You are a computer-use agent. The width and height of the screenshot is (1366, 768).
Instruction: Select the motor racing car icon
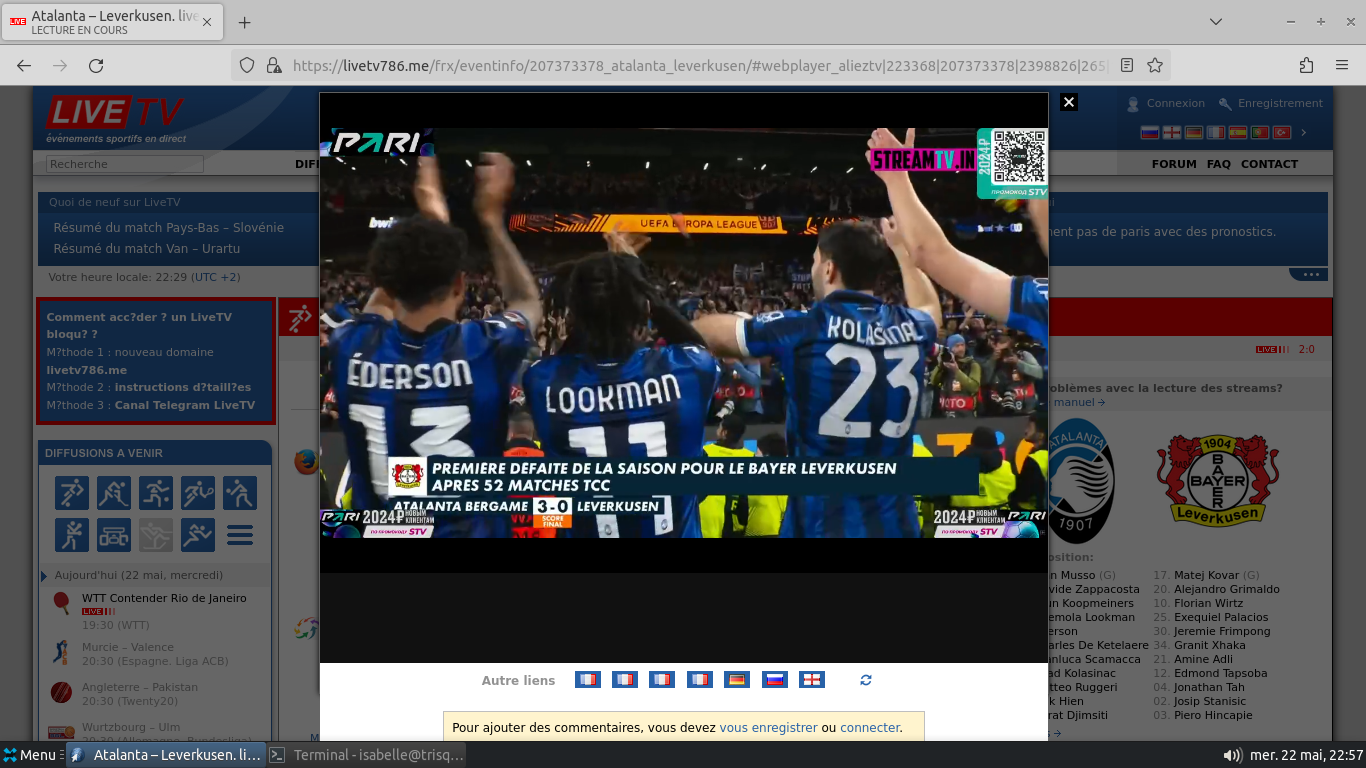pos(114,535)
